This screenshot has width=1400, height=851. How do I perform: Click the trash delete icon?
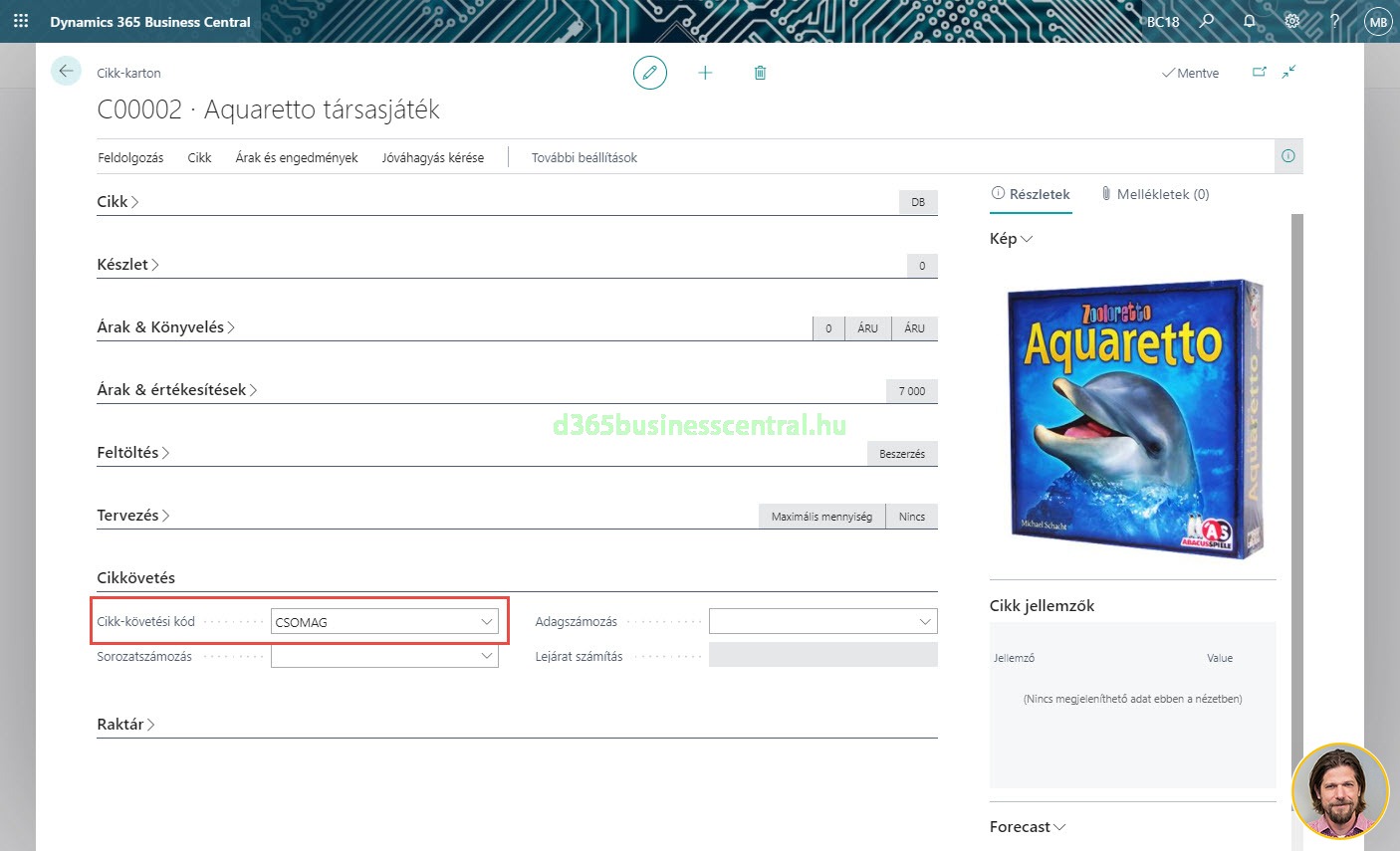pyautogui.click(x=760, y=73)
